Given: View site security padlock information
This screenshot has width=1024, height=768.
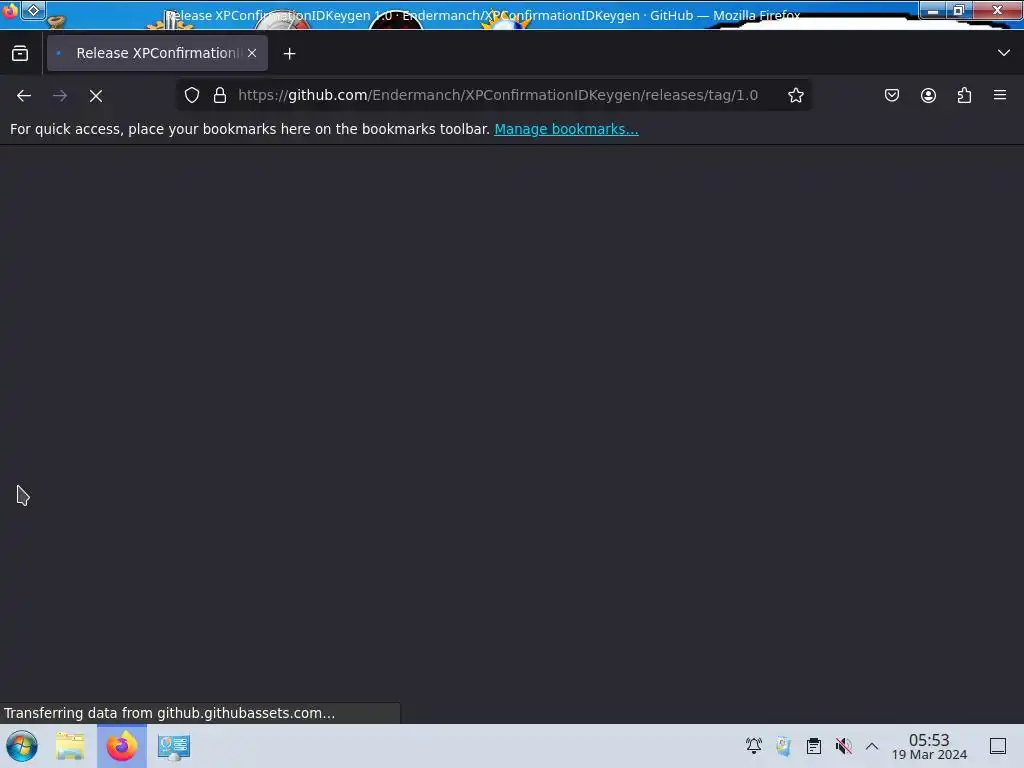Looking at the screenshot, I should point(220,95).
